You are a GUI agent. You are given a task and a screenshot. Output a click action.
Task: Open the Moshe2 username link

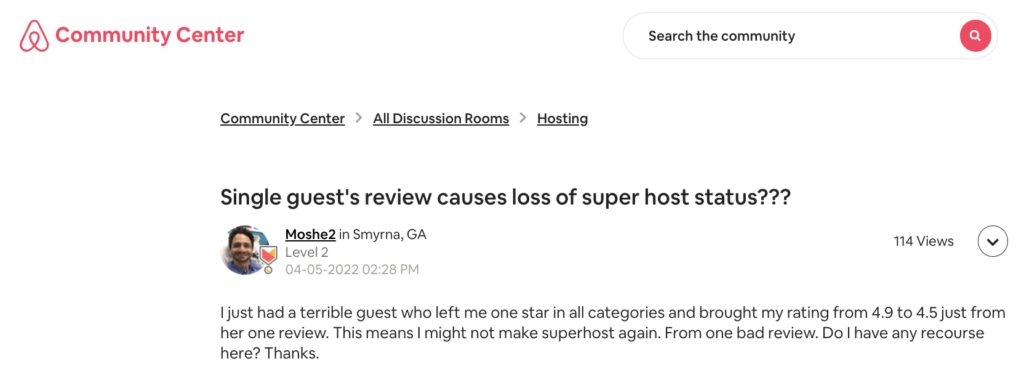click(x=310, y=234)
